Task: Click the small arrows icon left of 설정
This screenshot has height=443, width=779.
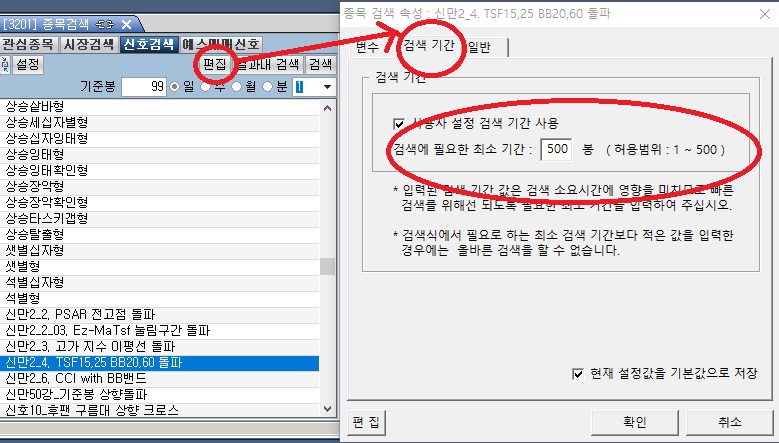Action: (x=6, y=65)
